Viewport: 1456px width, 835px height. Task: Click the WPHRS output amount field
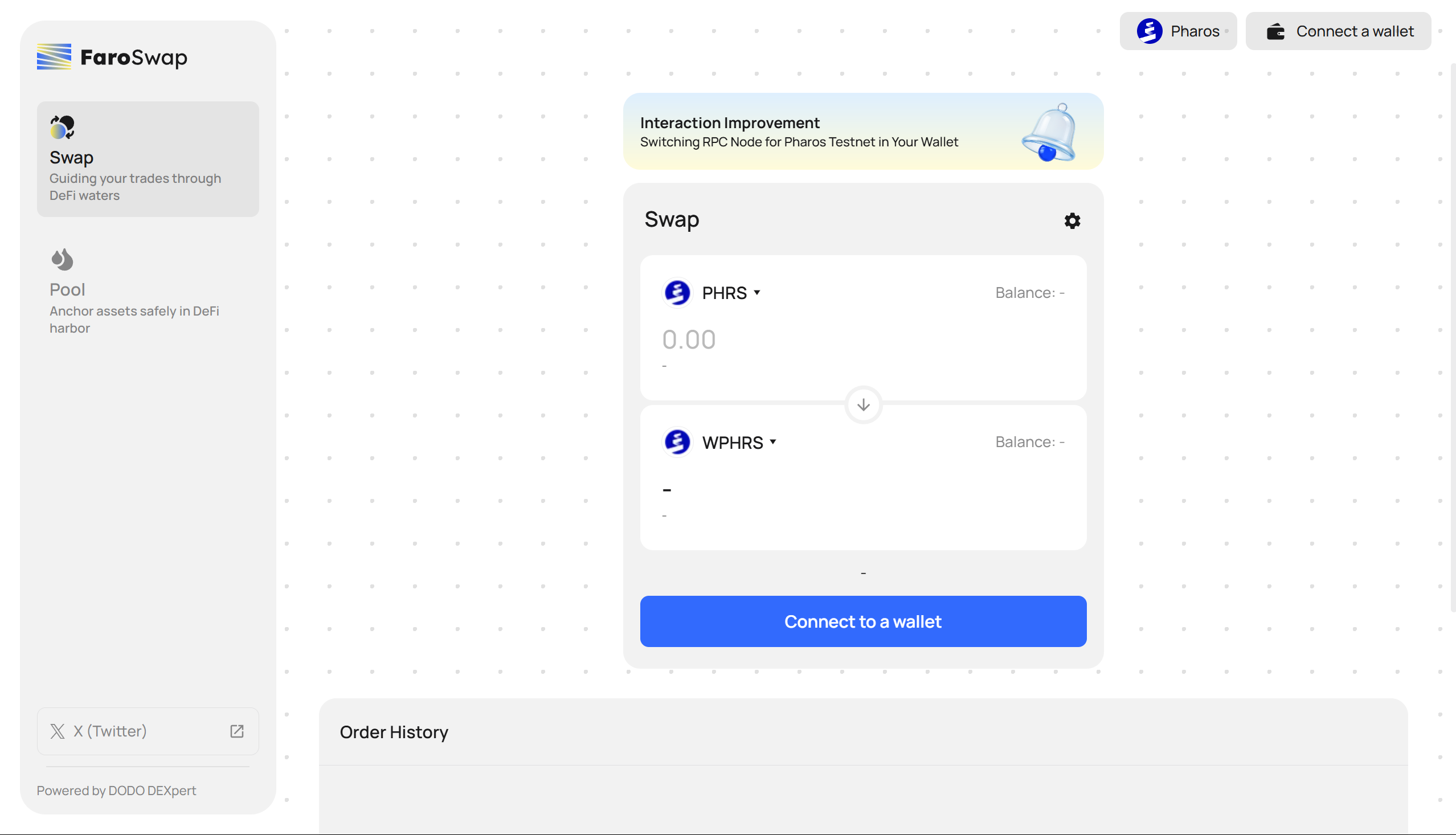pos(863,489)
